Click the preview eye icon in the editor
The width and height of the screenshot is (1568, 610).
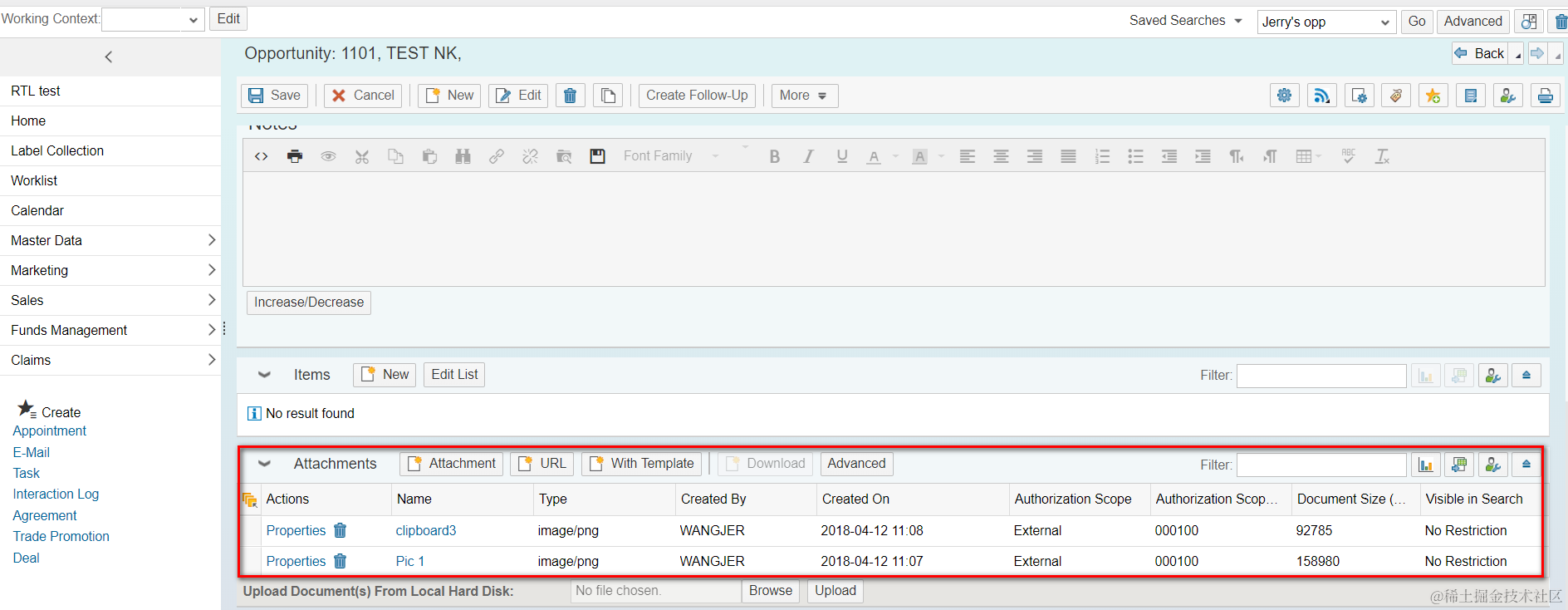click(x=329, y=156)
